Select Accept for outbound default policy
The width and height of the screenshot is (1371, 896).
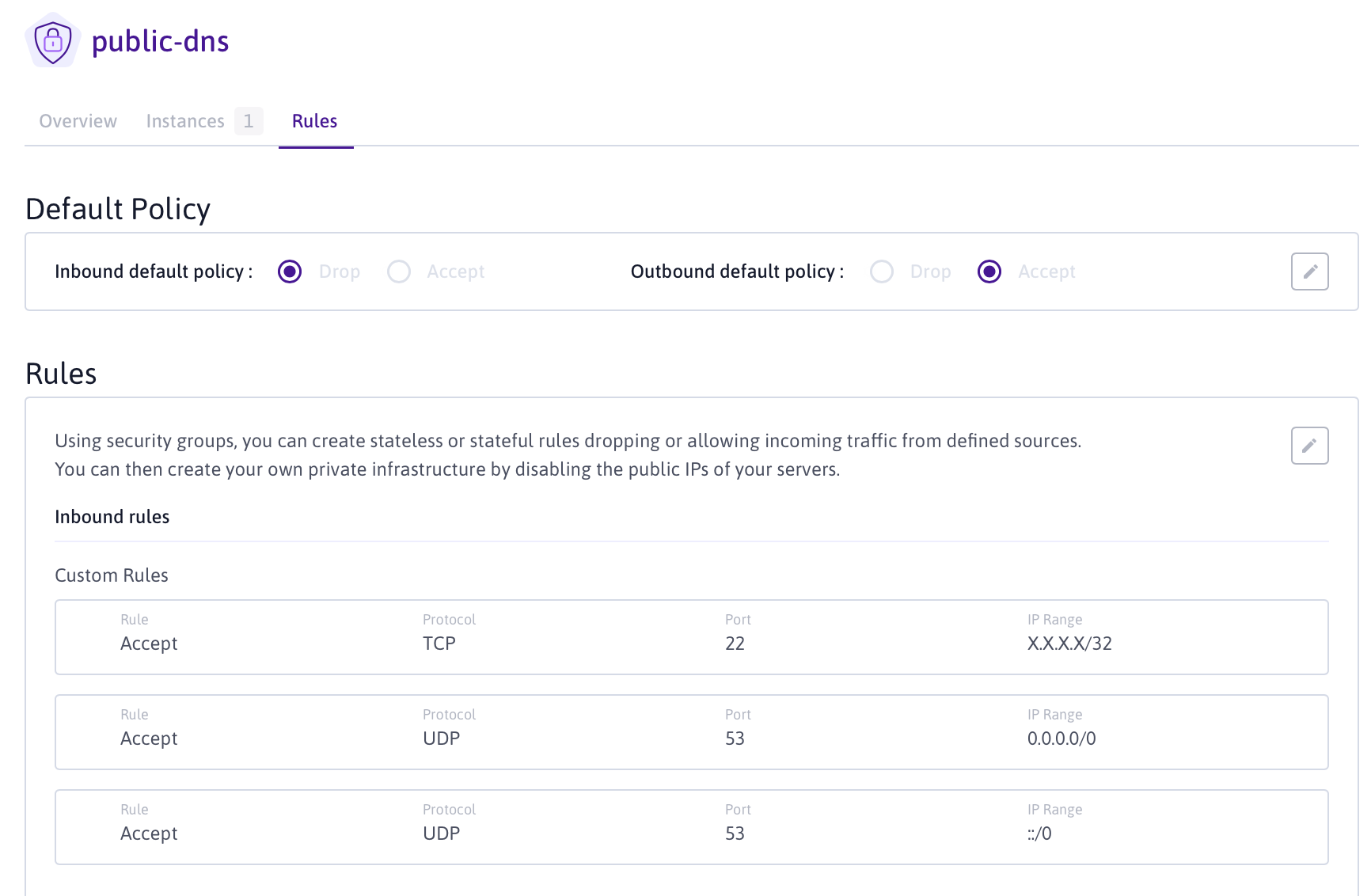[x=989, y=271]
